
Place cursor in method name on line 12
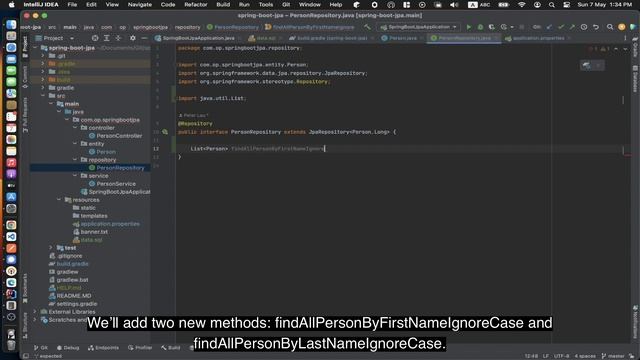pos(278,149)
